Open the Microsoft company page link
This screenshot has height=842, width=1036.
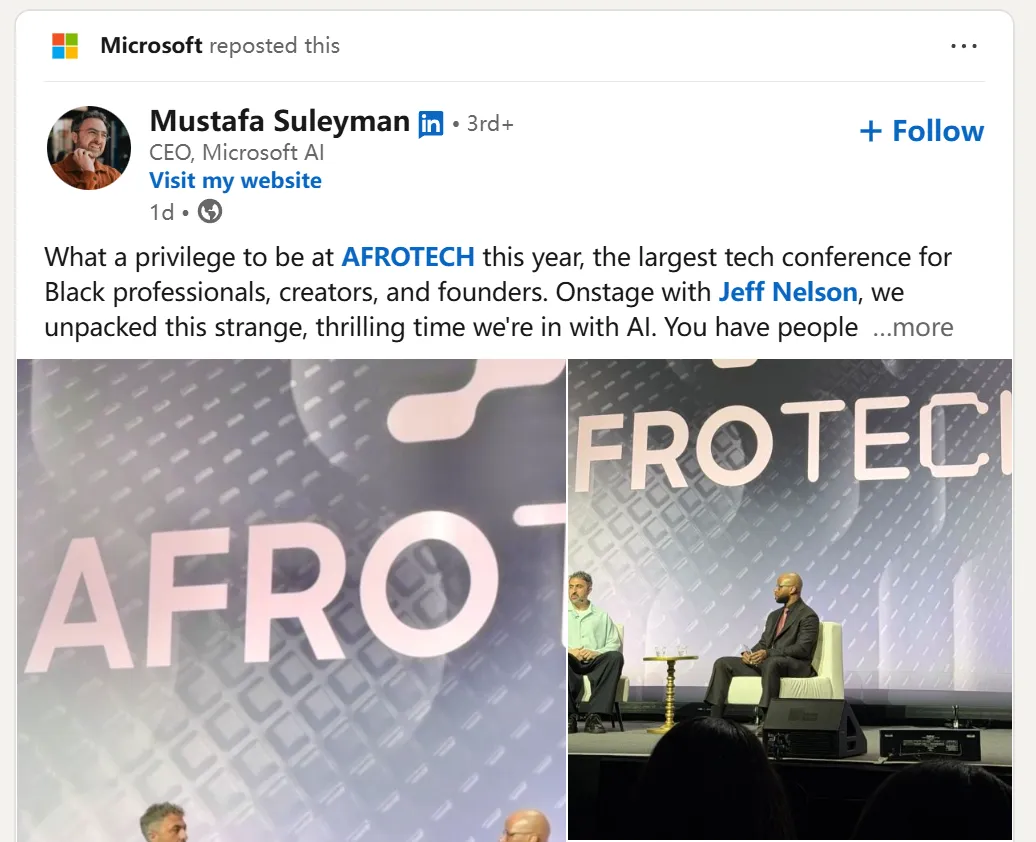pyautogui.click(x=151, y=46)
